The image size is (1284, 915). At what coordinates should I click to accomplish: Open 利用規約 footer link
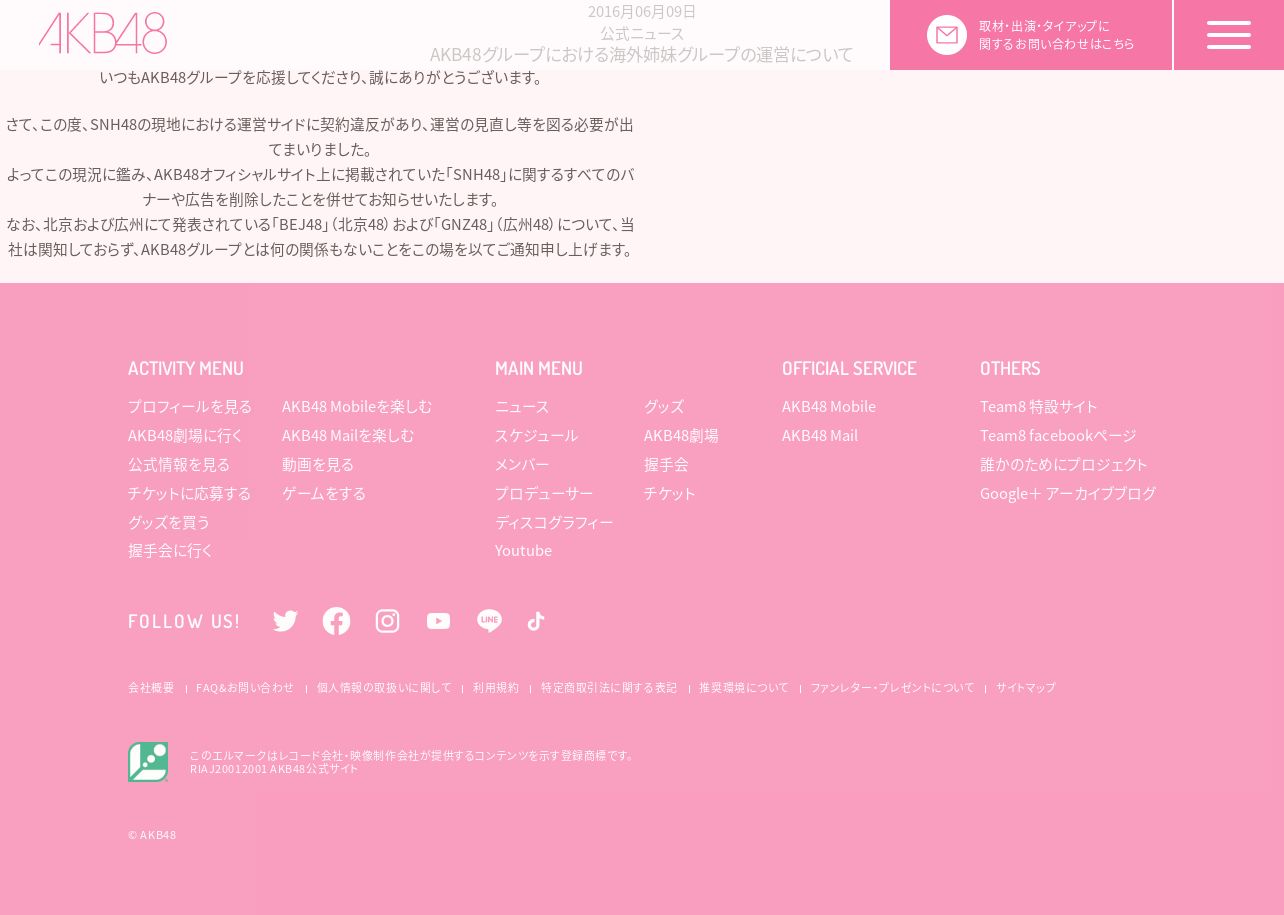pos(496,687)
